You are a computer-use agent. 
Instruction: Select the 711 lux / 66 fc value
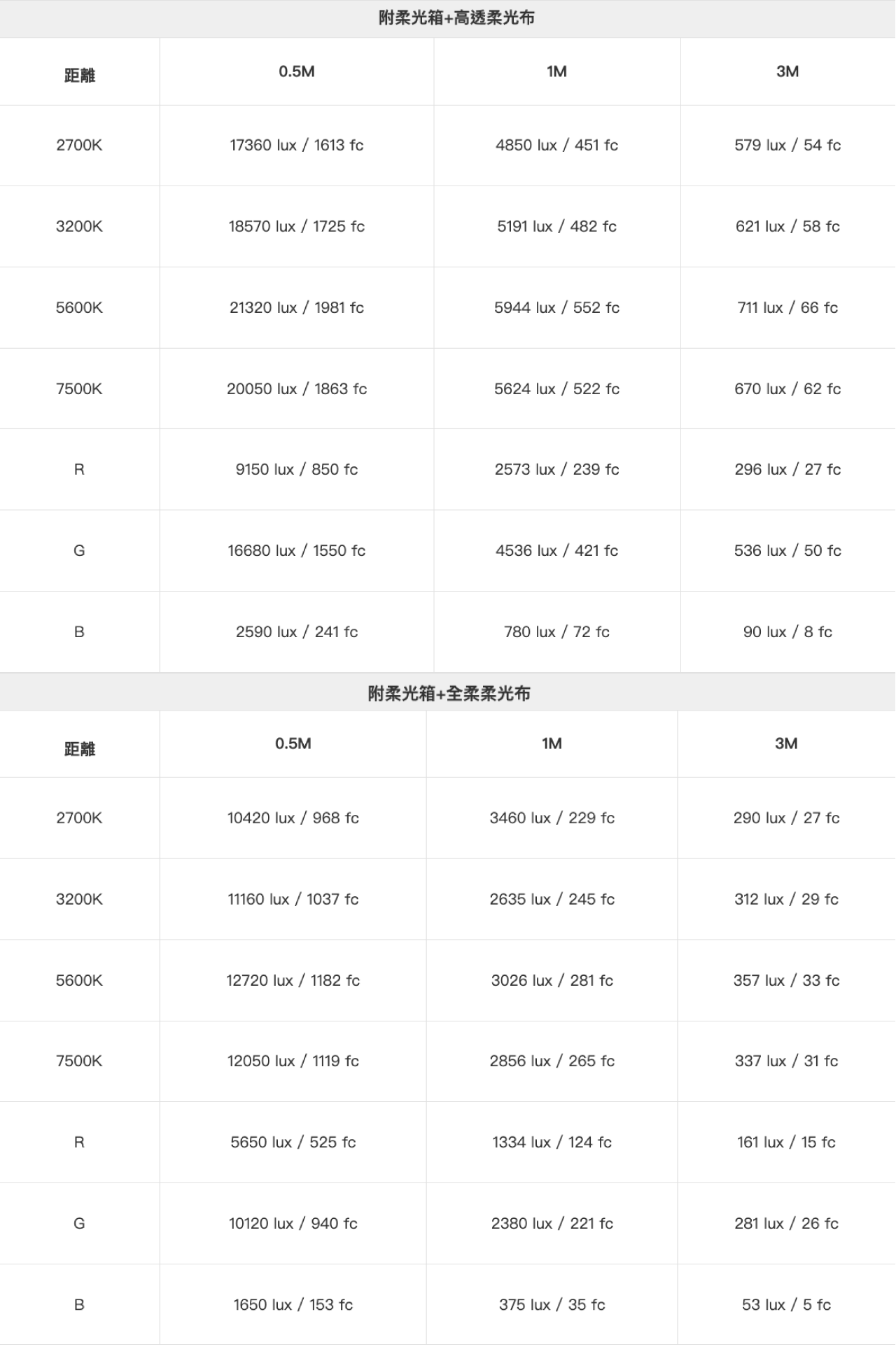(x=787, y=307)
